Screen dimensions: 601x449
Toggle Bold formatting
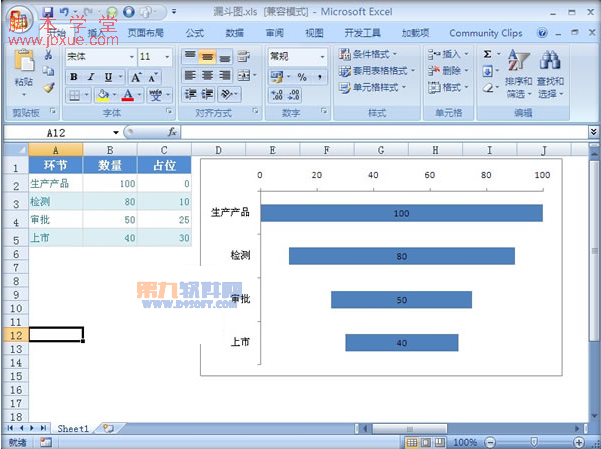coord(74,77)
